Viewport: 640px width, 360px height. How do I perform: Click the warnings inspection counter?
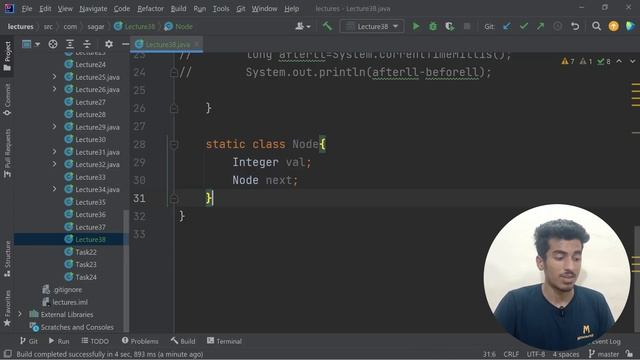tap(568, 61)
